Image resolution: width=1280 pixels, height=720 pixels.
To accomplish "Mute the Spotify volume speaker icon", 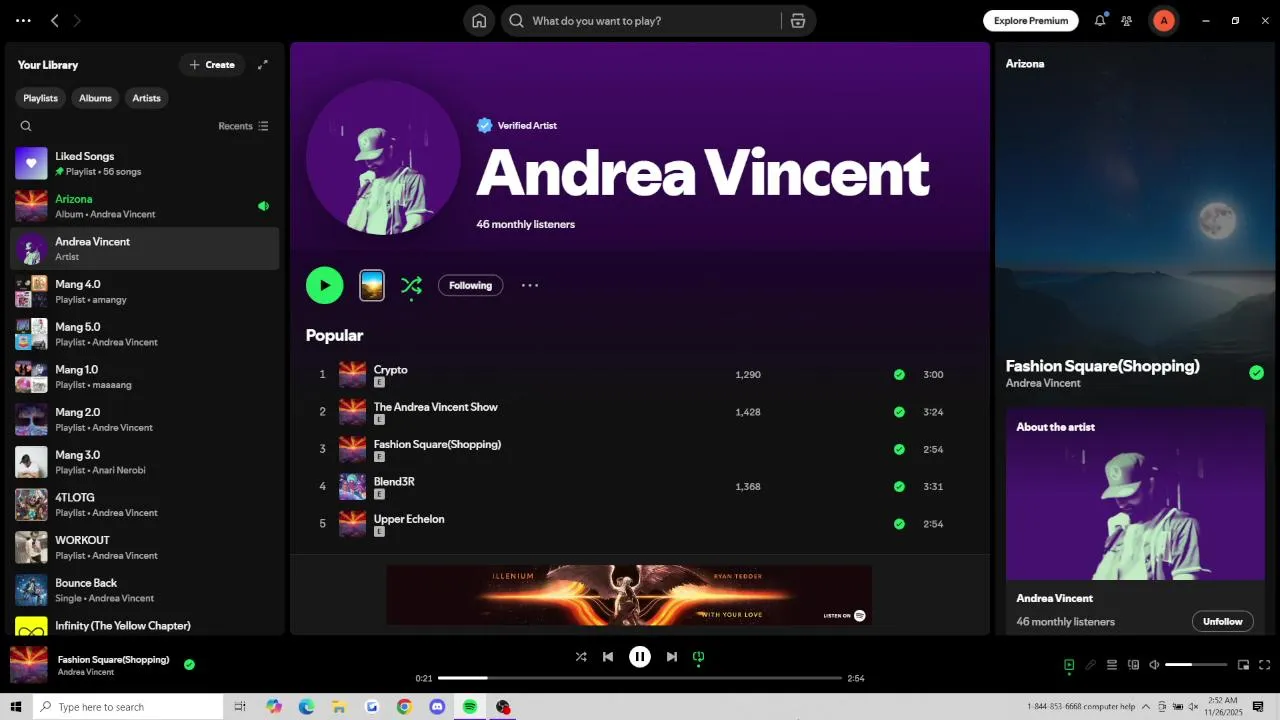I will click(1154, 665).
